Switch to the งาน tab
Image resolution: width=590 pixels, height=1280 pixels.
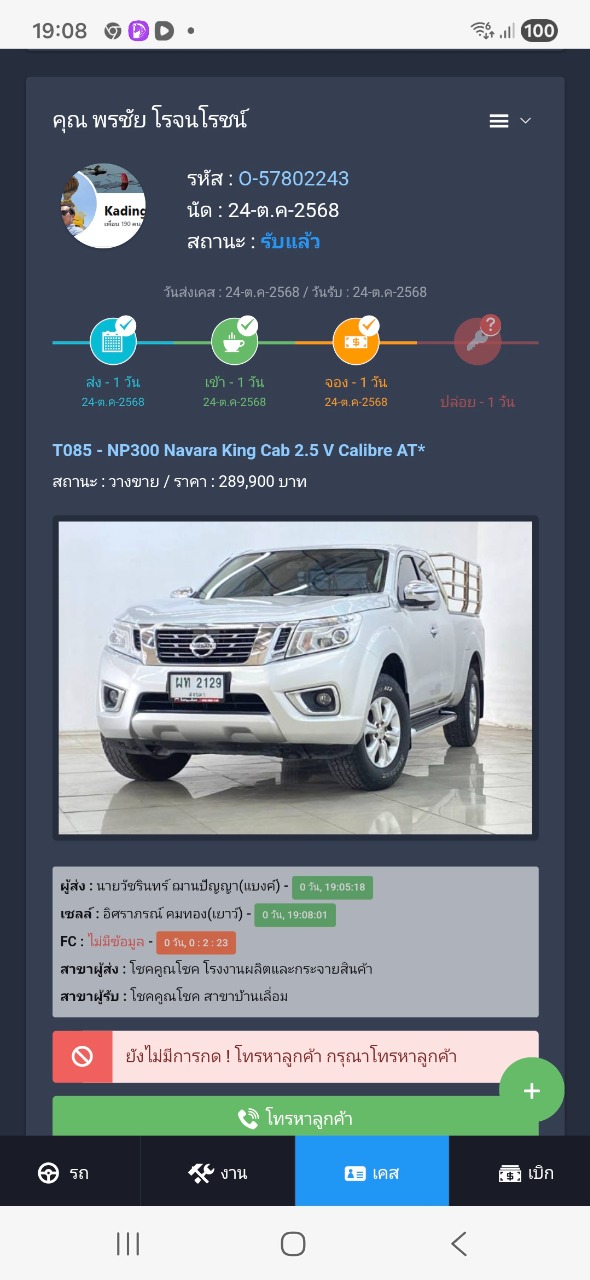pyautogui.click(x=218, y=1174)
